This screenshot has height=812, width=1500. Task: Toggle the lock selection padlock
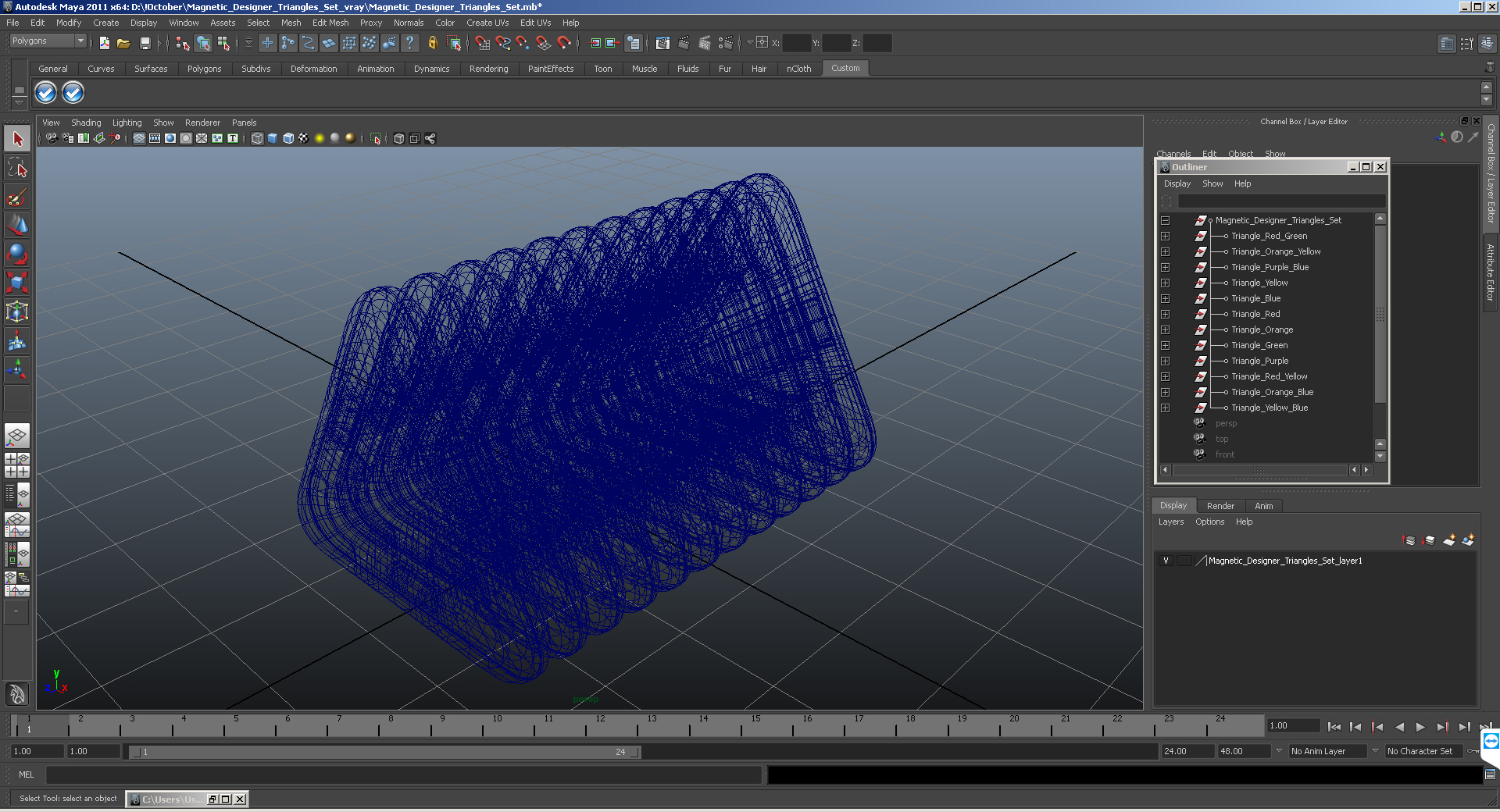(x=432, y=43)
